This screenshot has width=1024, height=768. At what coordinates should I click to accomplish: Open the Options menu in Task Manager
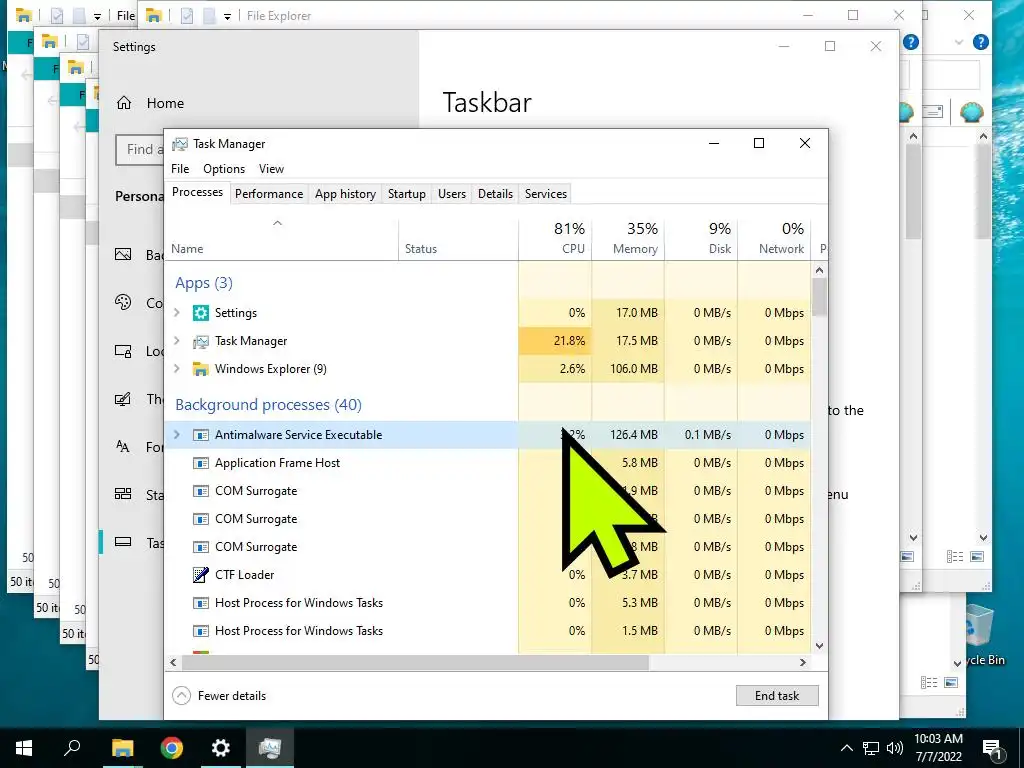click(x=224, y=168)
